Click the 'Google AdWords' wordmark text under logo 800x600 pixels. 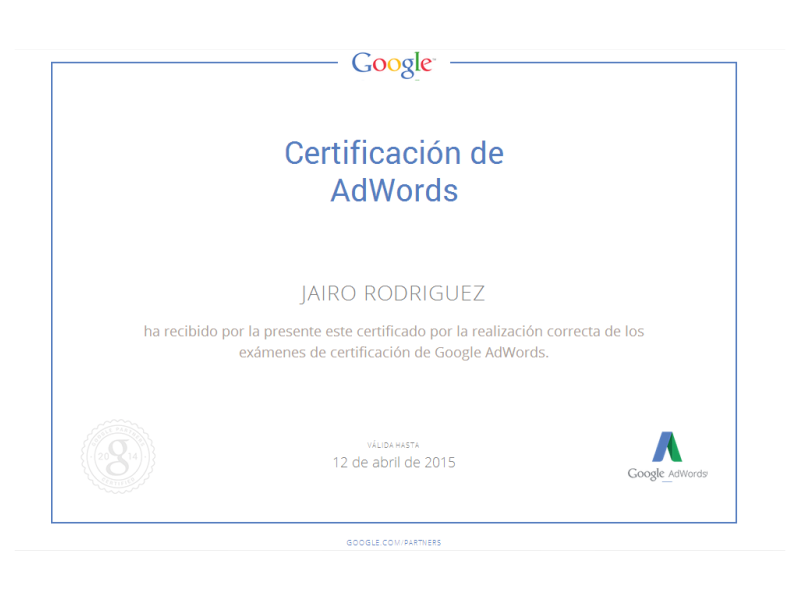pos(667,473)
